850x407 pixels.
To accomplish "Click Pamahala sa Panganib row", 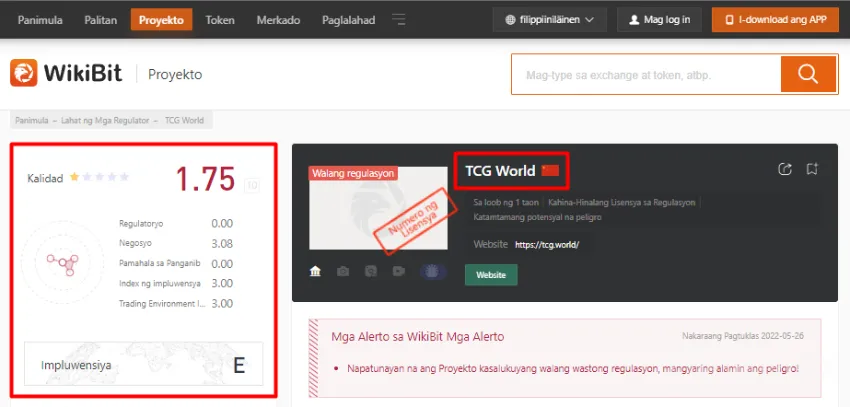I will 176,263.
